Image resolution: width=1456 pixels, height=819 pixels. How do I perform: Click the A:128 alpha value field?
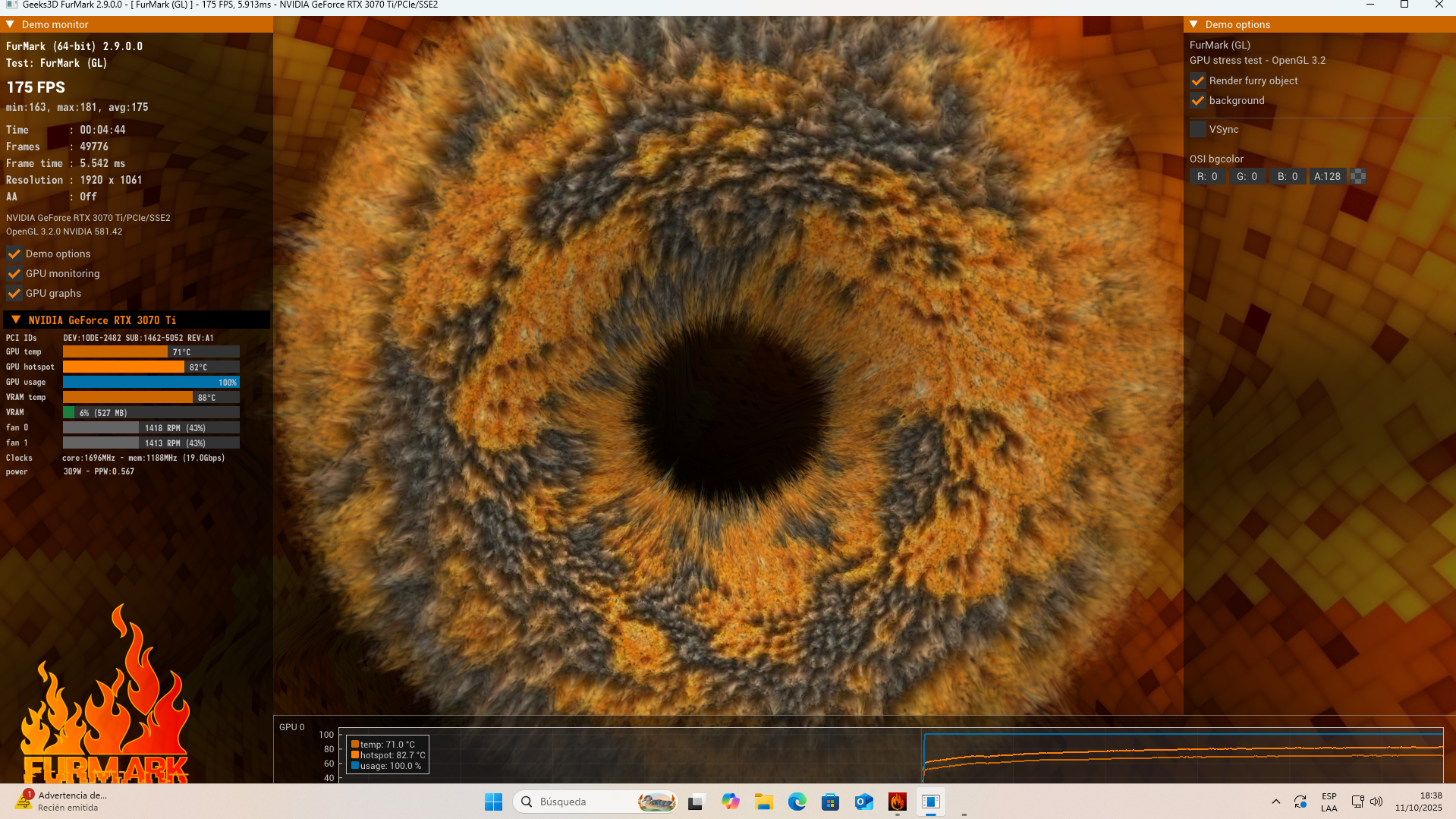tap(1327, 176)
